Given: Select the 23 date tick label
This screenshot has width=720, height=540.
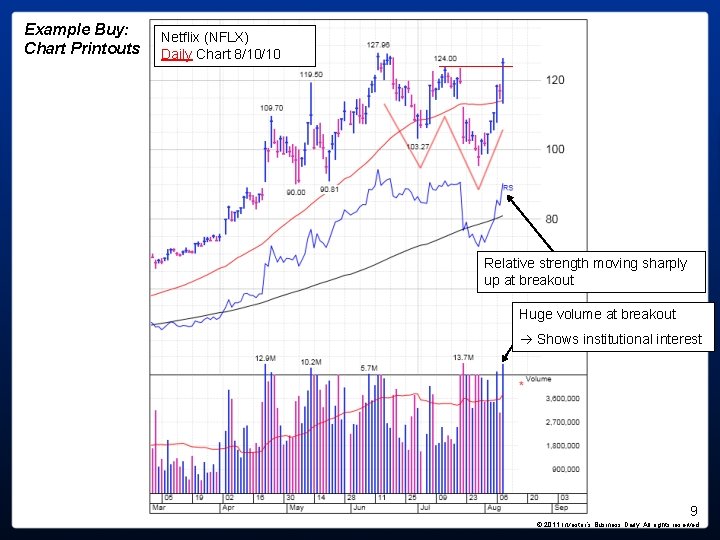Looking at the screenshot, I should [473, 498].
